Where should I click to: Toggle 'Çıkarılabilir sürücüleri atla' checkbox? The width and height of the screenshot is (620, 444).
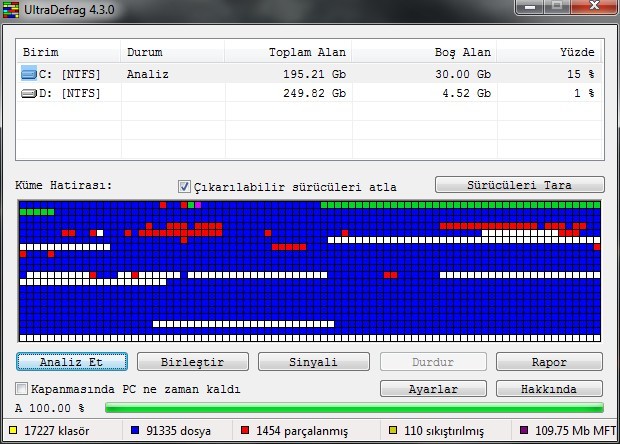pos(184,186)
